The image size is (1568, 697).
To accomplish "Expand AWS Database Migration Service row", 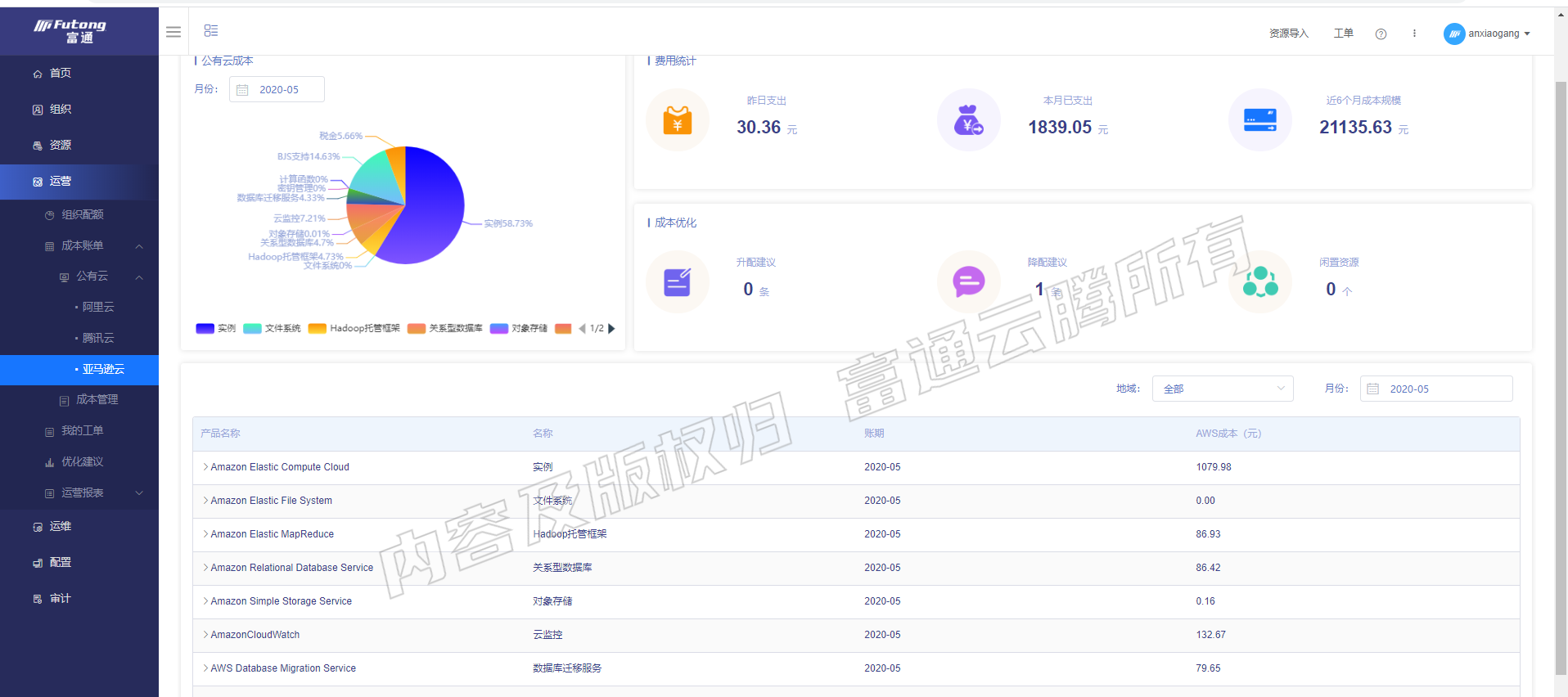I will [205, 668].
